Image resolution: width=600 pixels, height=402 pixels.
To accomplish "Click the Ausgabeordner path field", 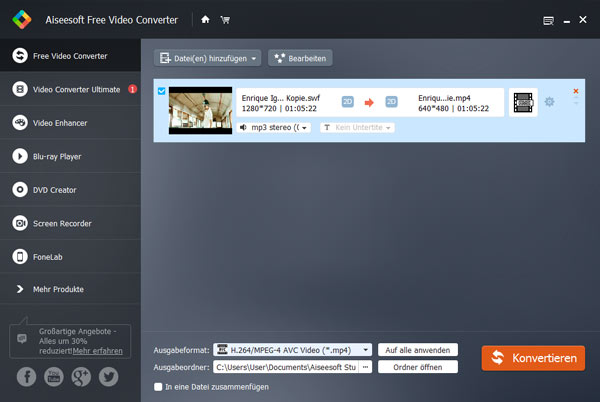I will [286, 367].
